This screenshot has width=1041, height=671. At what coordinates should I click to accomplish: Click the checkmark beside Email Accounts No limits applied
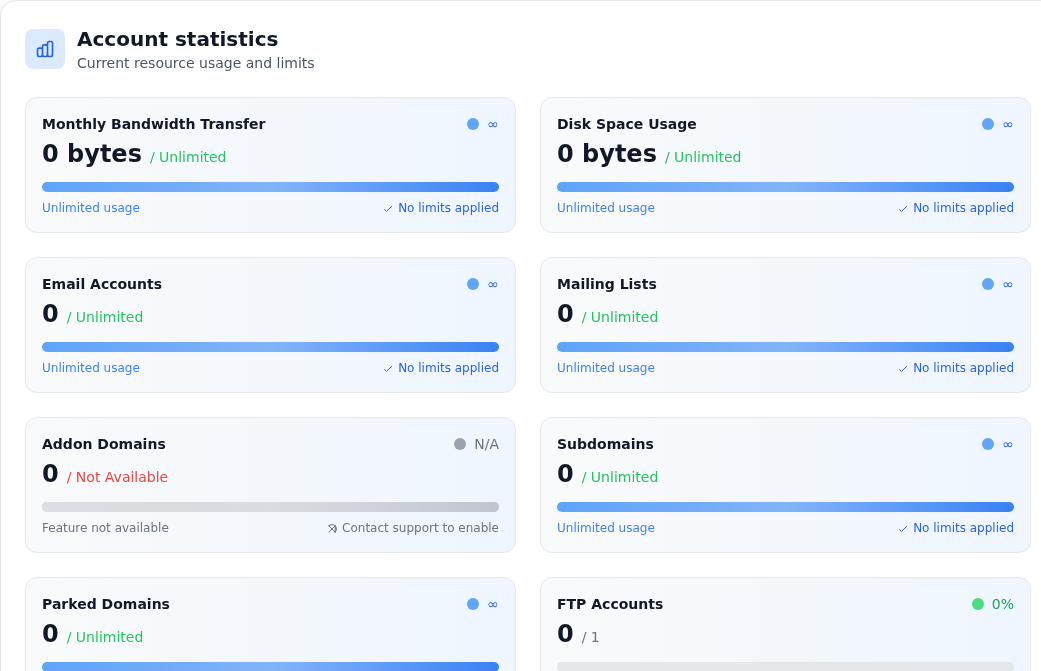click(388, 369)
